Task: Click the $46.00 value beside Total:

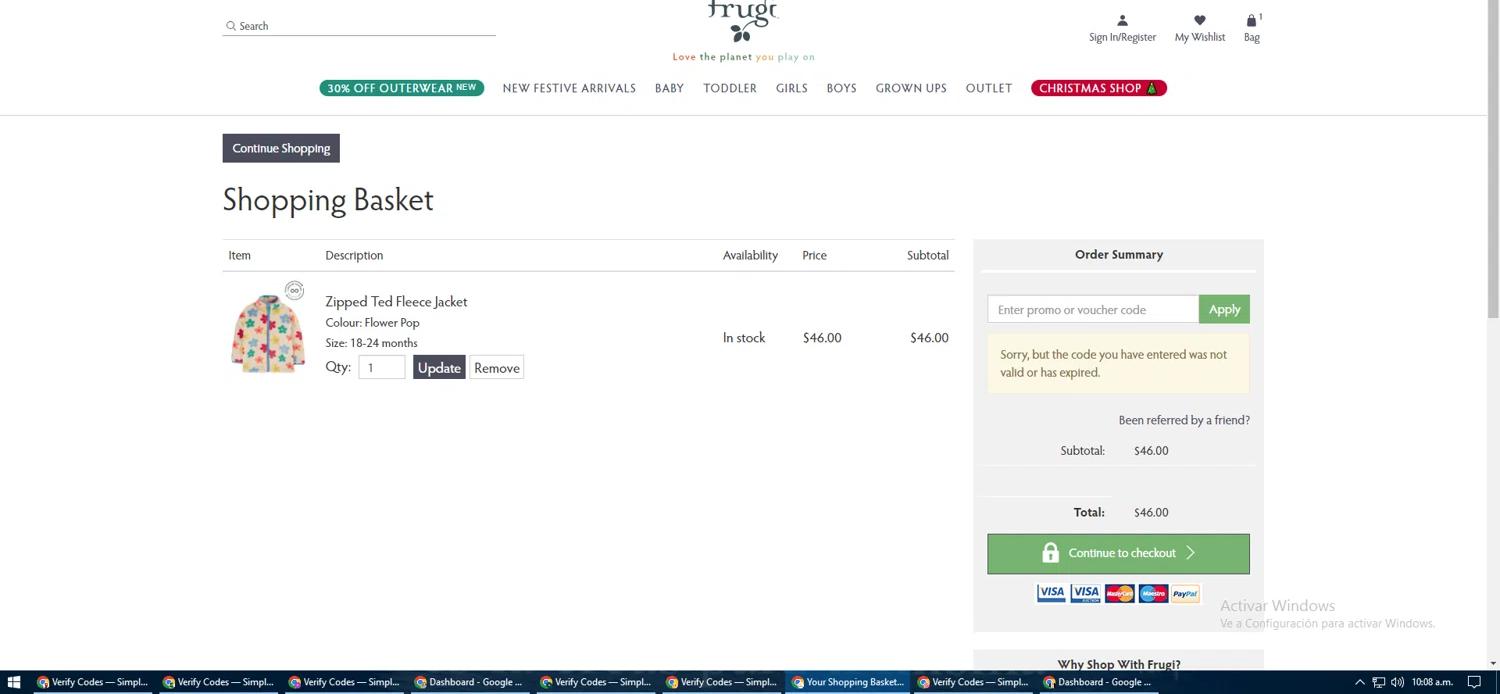Action: [x=1151, y=513]
